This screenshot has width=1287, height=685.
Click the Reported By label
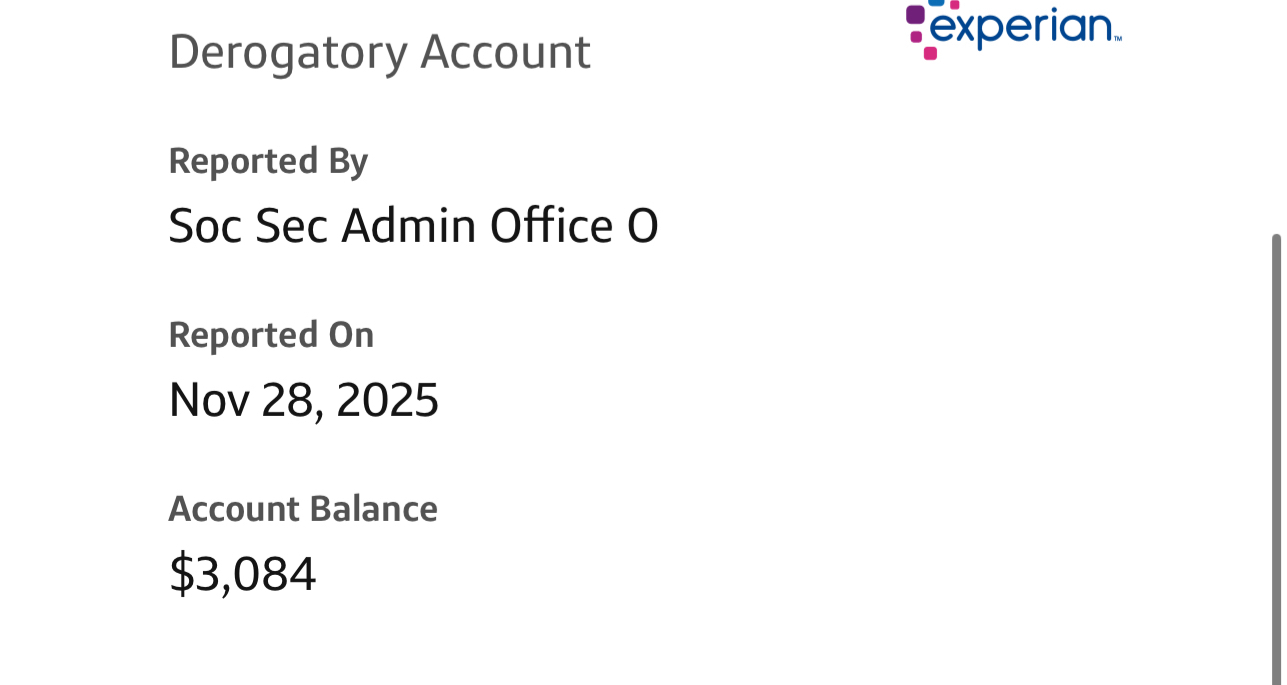click(x=268, y=161)
